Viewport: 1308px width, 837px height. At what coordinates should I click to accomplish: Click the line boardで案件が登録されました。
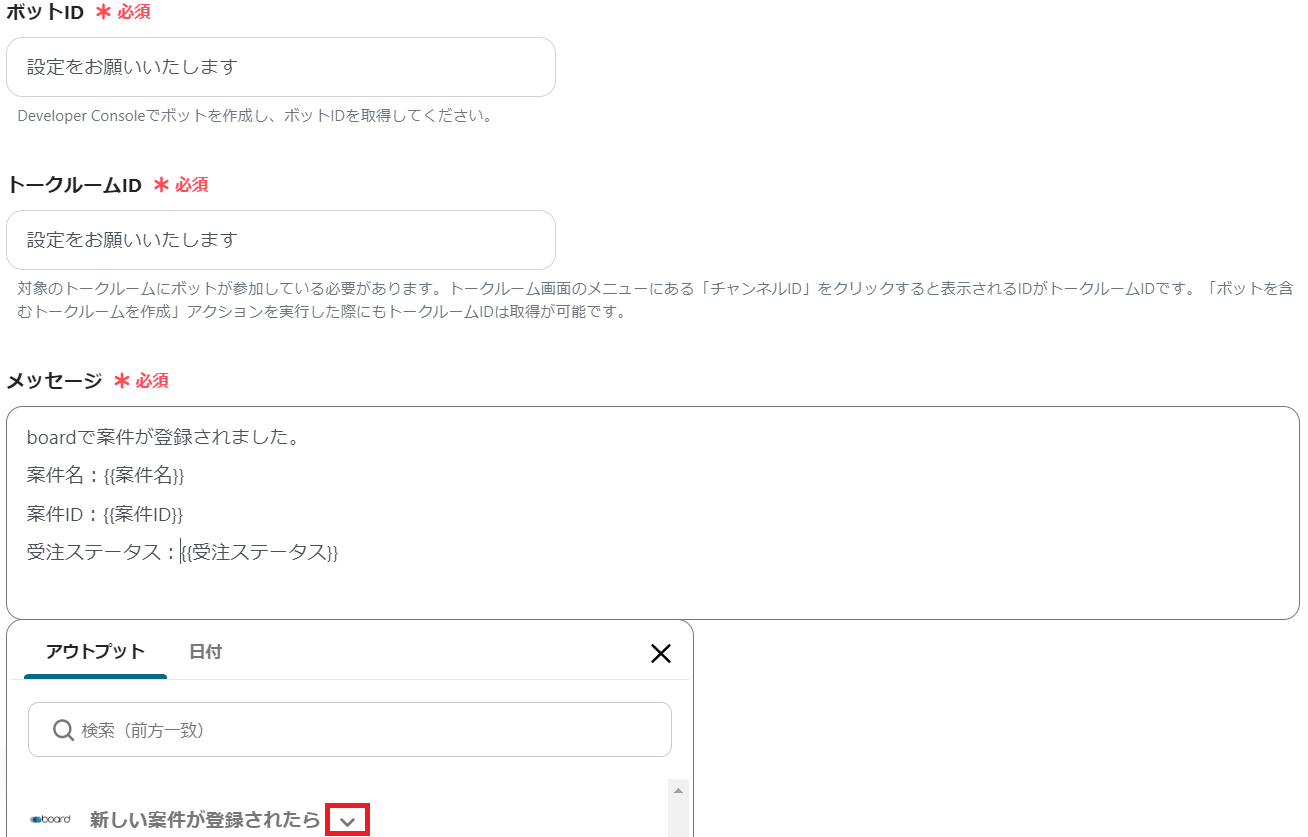164,438
